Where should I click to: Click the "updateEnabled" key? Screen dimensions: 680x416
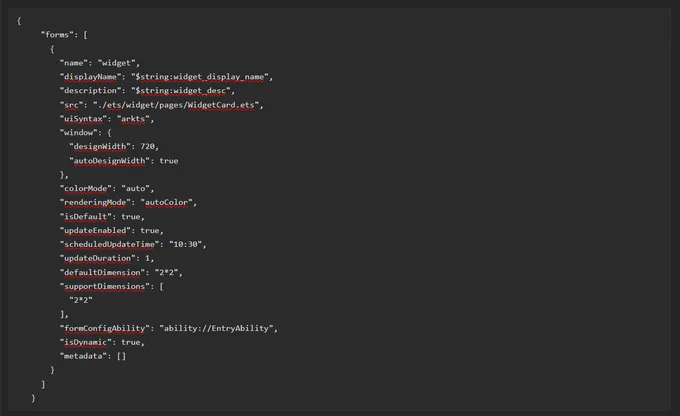pos(95,230)
